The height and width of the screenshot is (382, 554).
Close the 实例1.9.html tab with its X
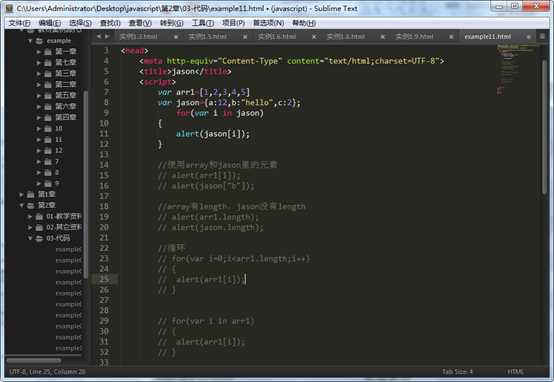pos(451,37)
